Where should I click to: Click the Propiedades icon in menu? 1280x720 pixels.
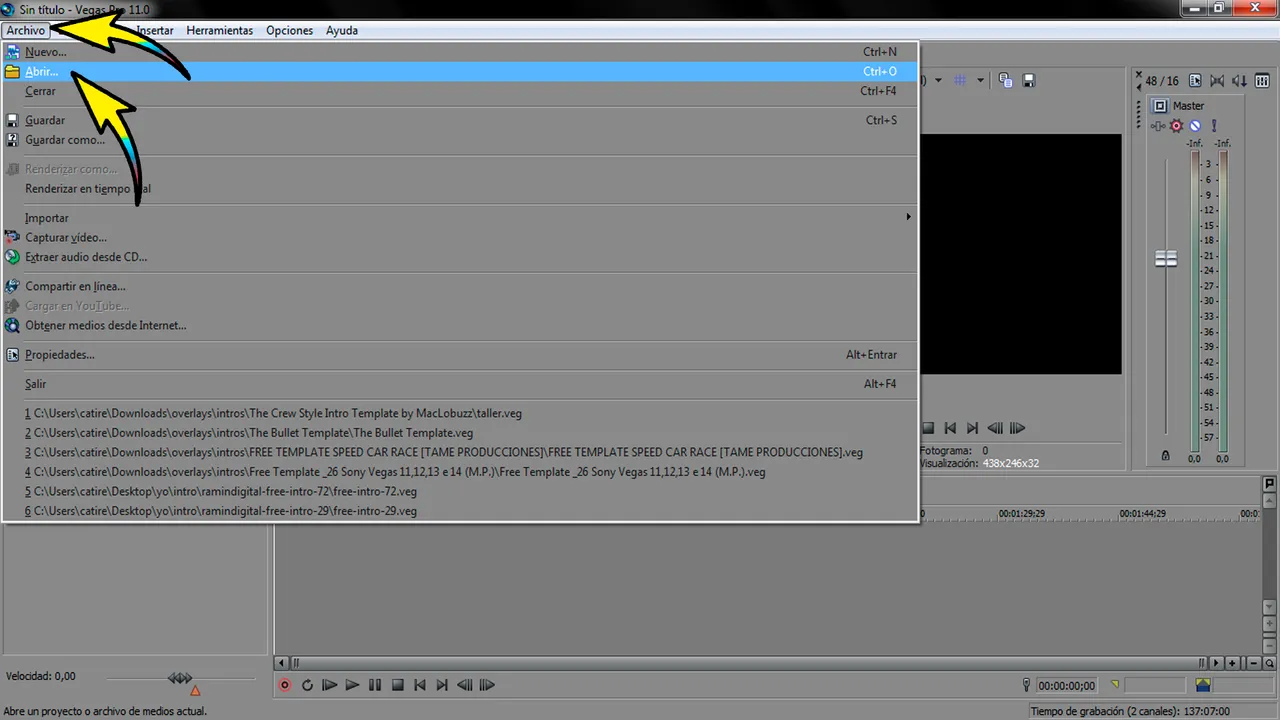point(13,355)
